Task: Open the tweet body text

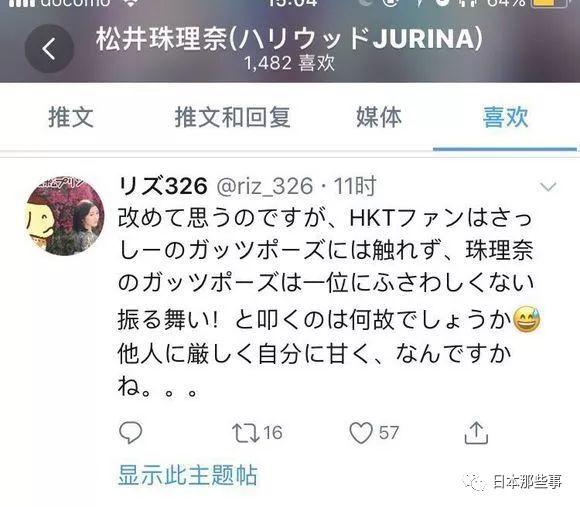Action: 328,302
